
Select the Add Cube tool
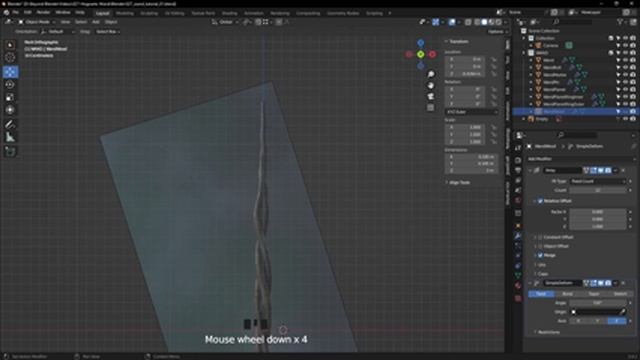pyautogui.click(x=10, y=151)
